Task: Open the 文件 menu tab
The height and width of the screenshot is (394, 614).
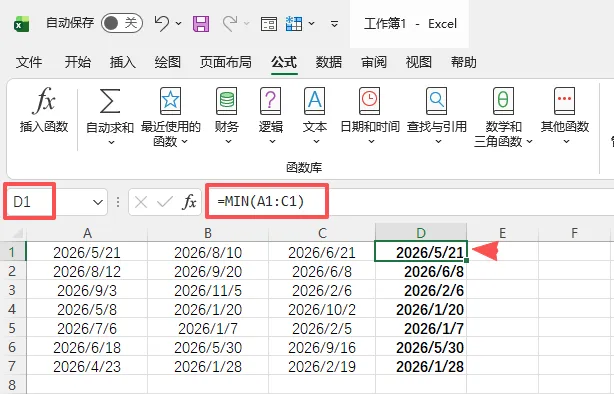Action: pyautogui.click(x=29, y=62)
